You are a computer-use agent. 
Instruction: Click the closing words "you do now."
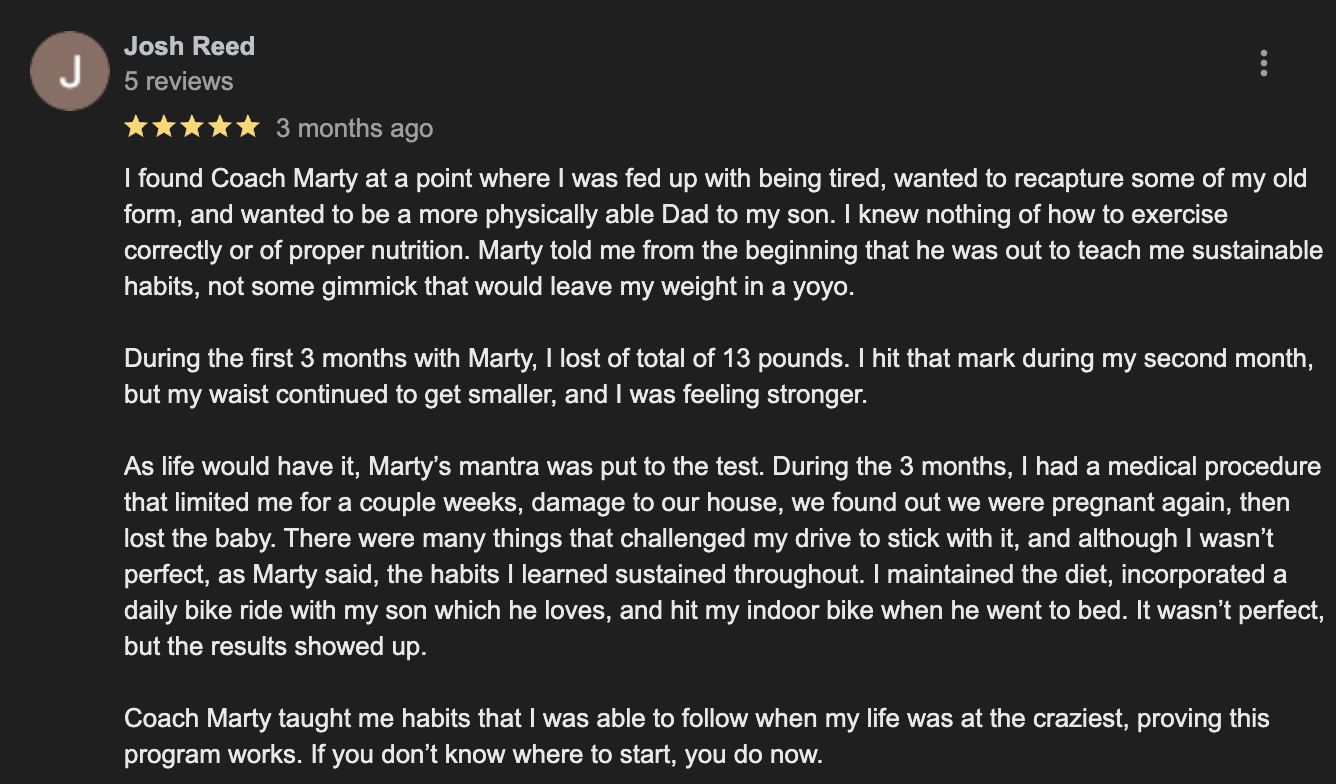click(753, 754)
